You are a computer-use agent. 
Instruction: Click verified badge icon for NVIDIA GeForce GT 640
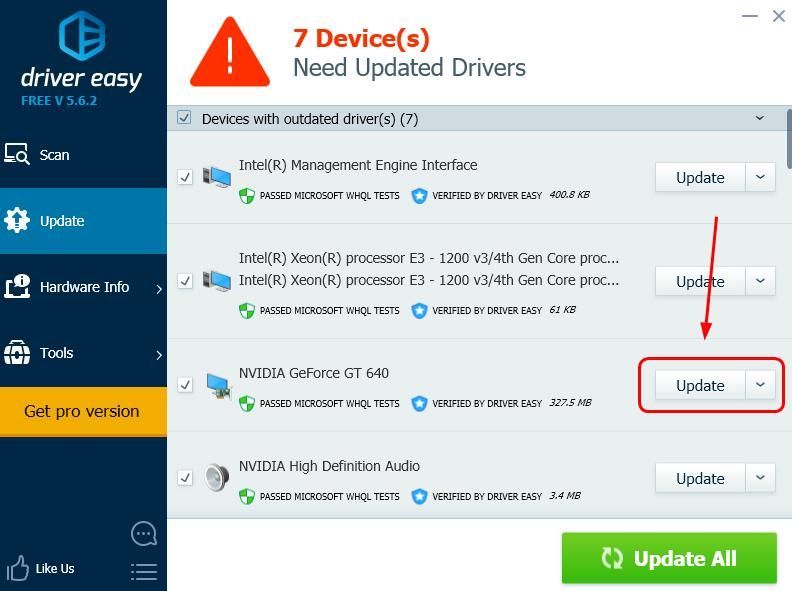(419, 404)
